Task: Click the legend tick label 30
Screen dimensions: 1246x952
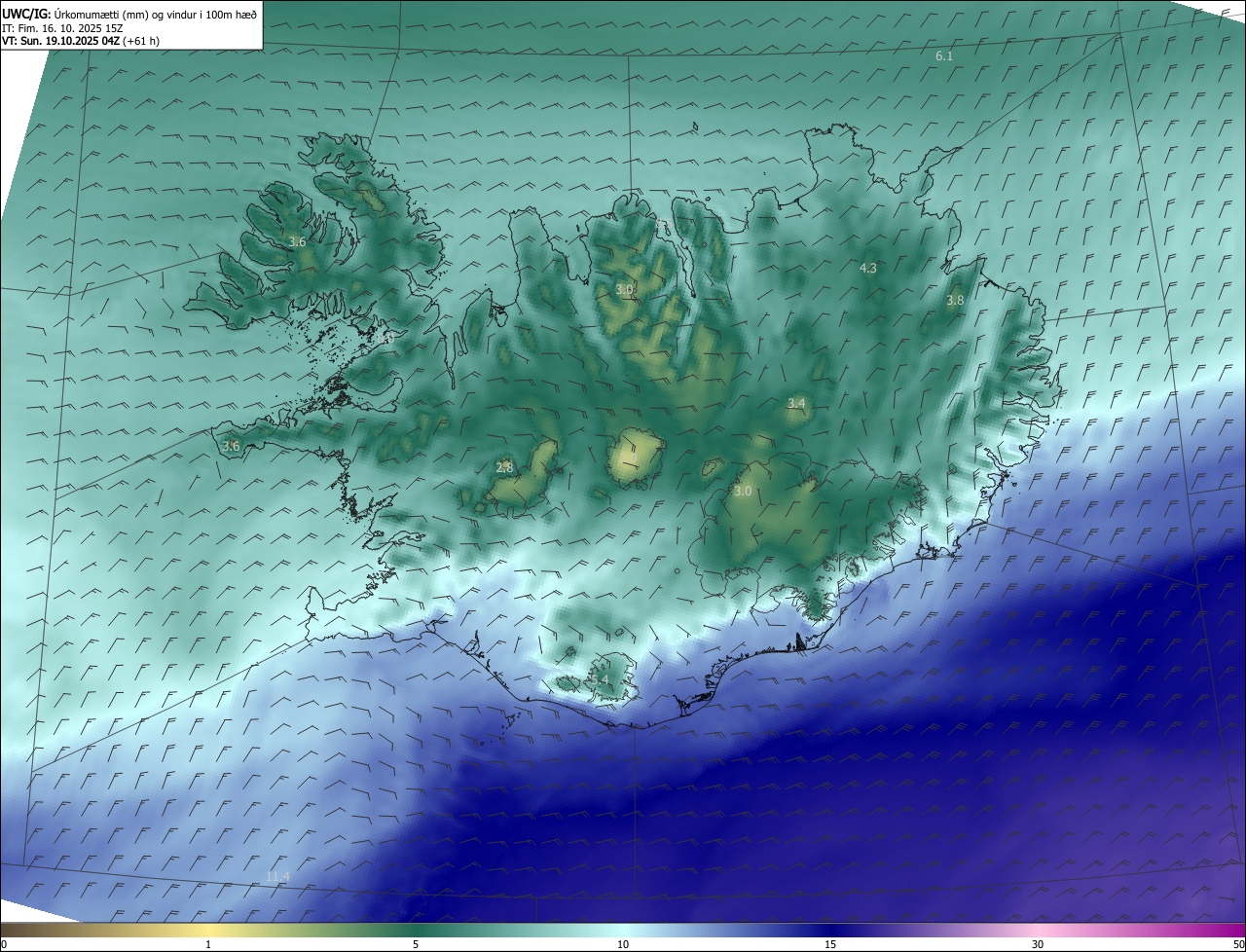Action: [1038, 944]
